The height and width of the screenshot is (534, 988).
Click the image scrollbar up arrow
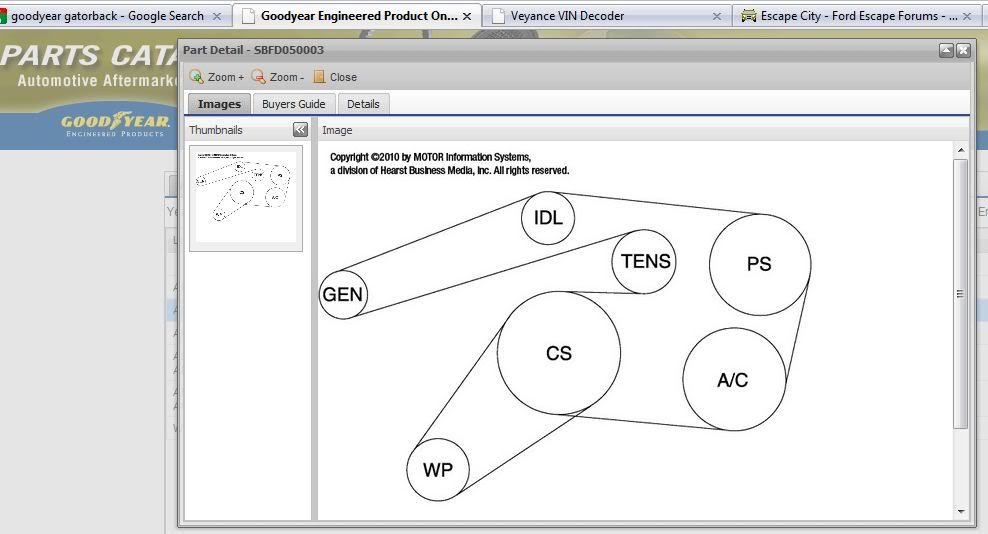(961, 150)
